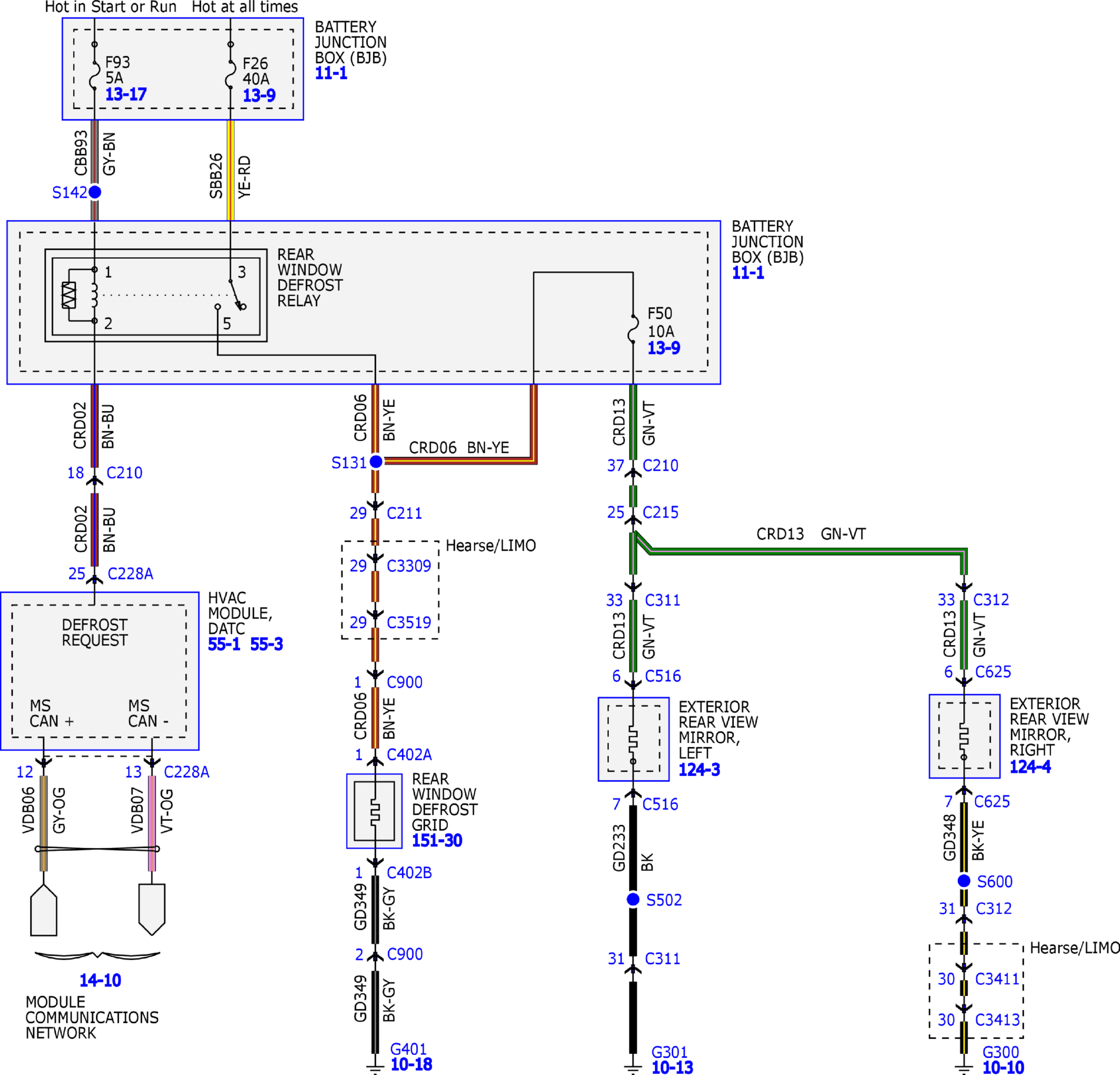Open the 13-17 reference under fuse F93
Screen dimensions: 1120x1075
tap(126, 94)
